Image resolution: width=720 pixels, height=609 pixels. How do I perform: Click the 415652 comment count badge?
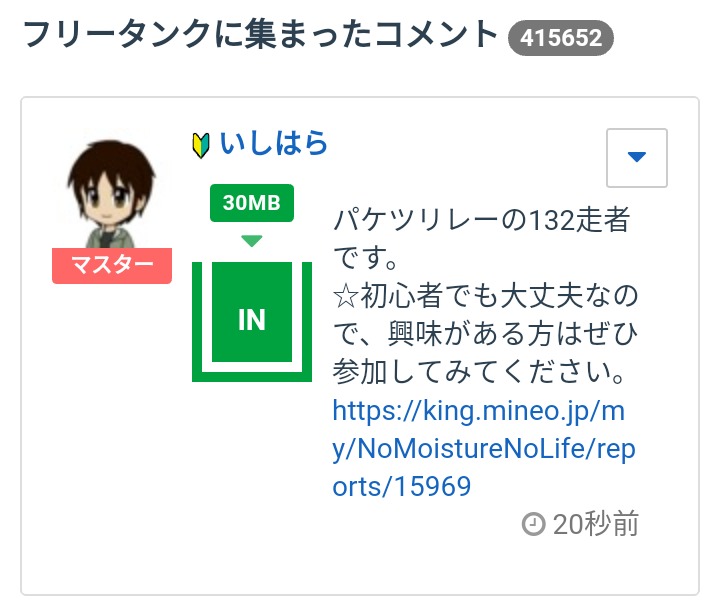click(x=561, y=38)
